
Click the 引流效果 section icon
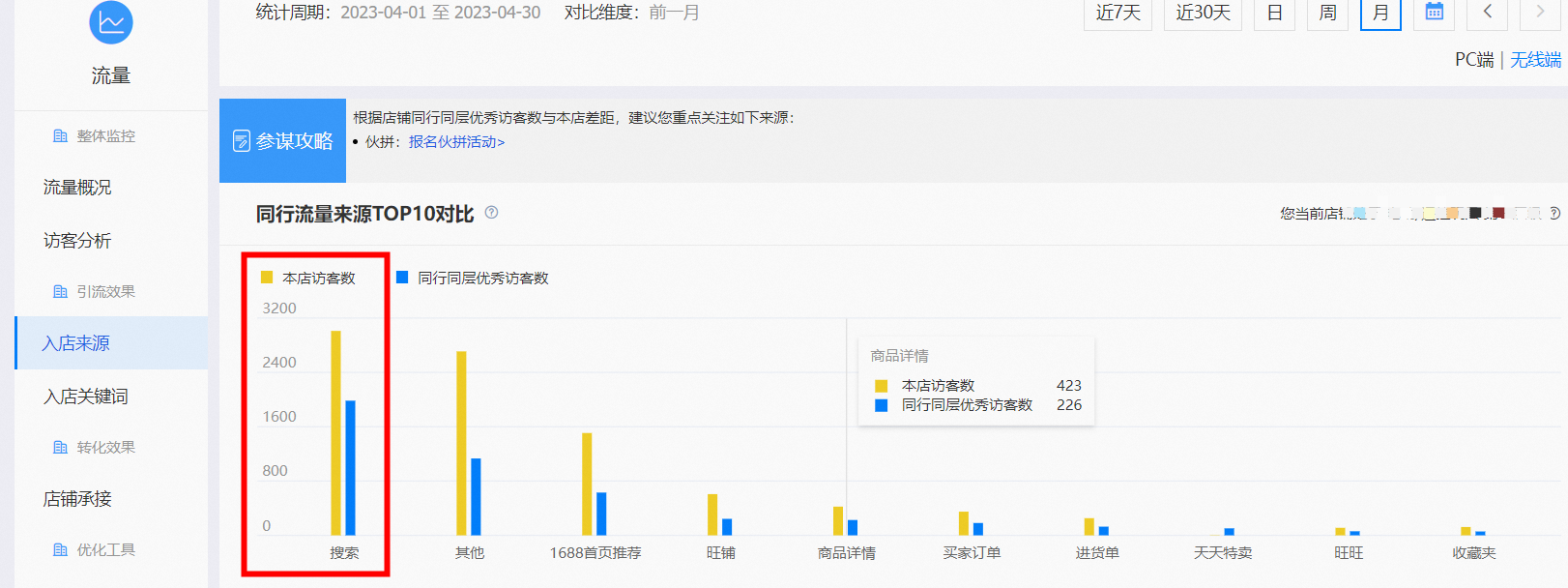click(60, 292)
